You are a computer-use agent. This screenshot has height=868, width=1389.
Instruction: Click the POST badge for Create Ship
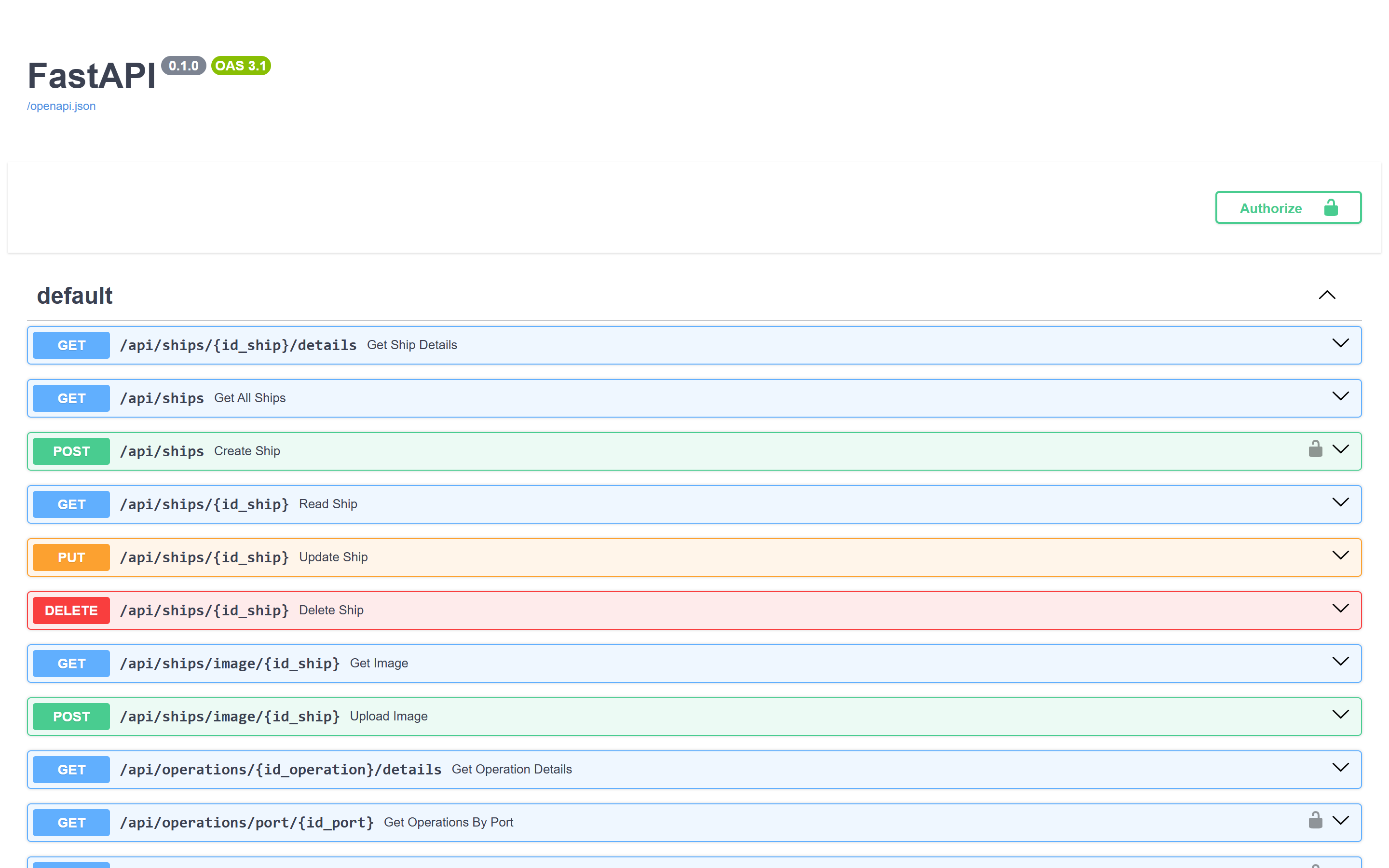coord(71,451)
